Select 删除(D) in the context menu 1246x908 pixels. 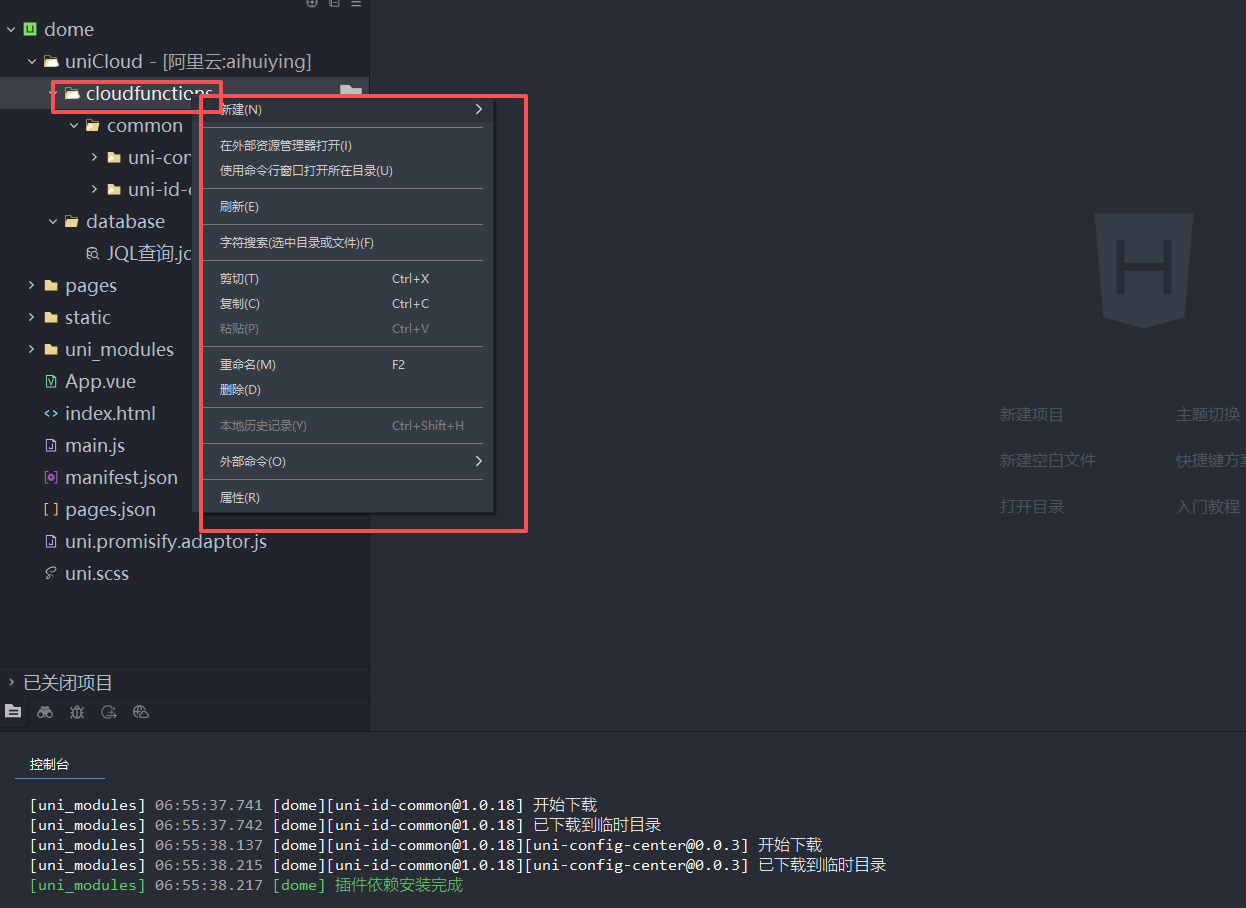[x=240, y=390]
